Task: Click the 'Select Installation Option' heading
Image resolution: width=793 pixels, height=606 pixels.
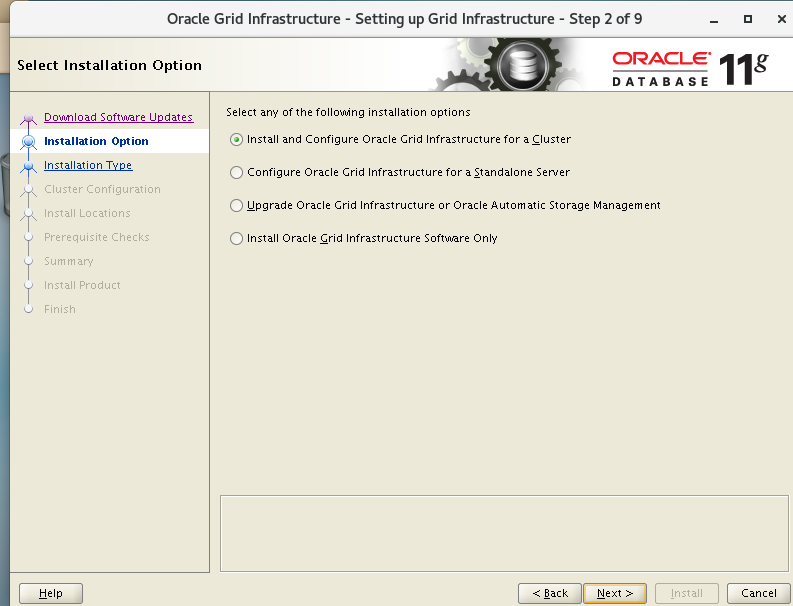Action: click(109, 65)
